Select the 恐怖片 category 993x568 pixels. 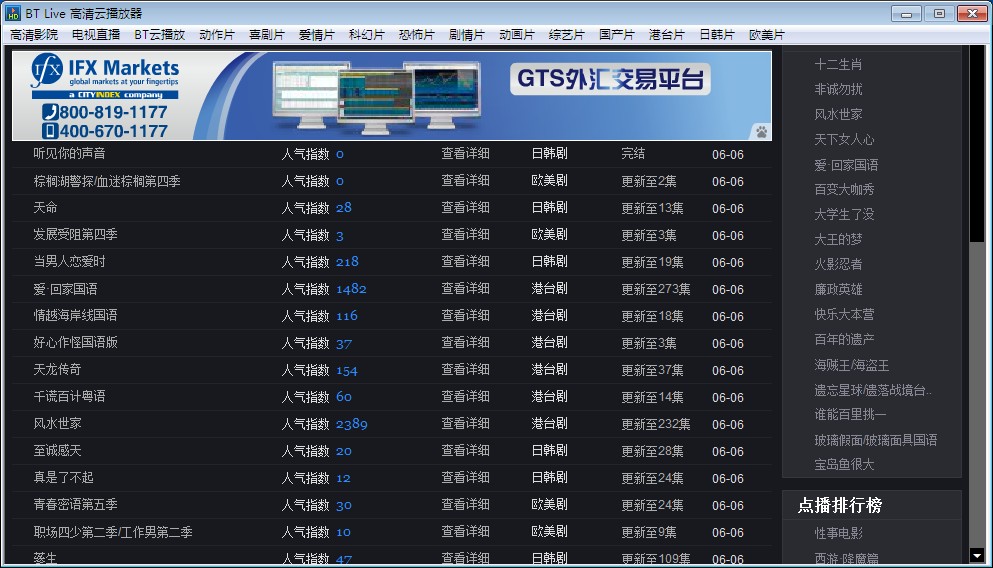point(417,35)
